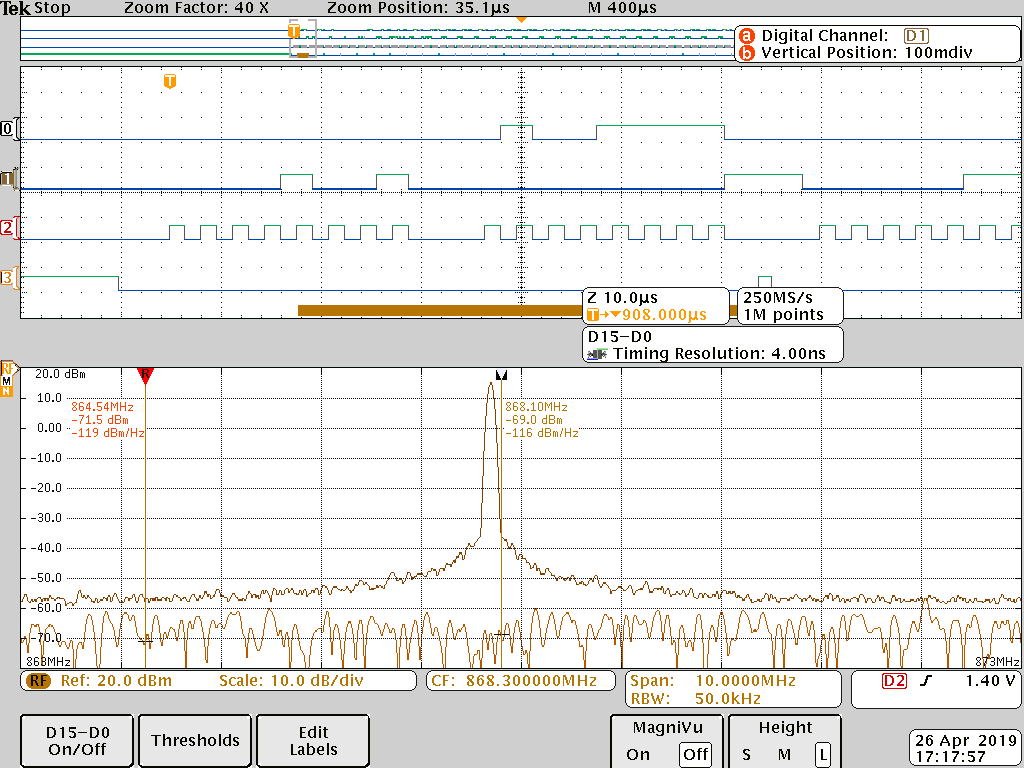Select the D2 digital channel label
Viewport: 1024px width, 768px height.
point(8,228)
